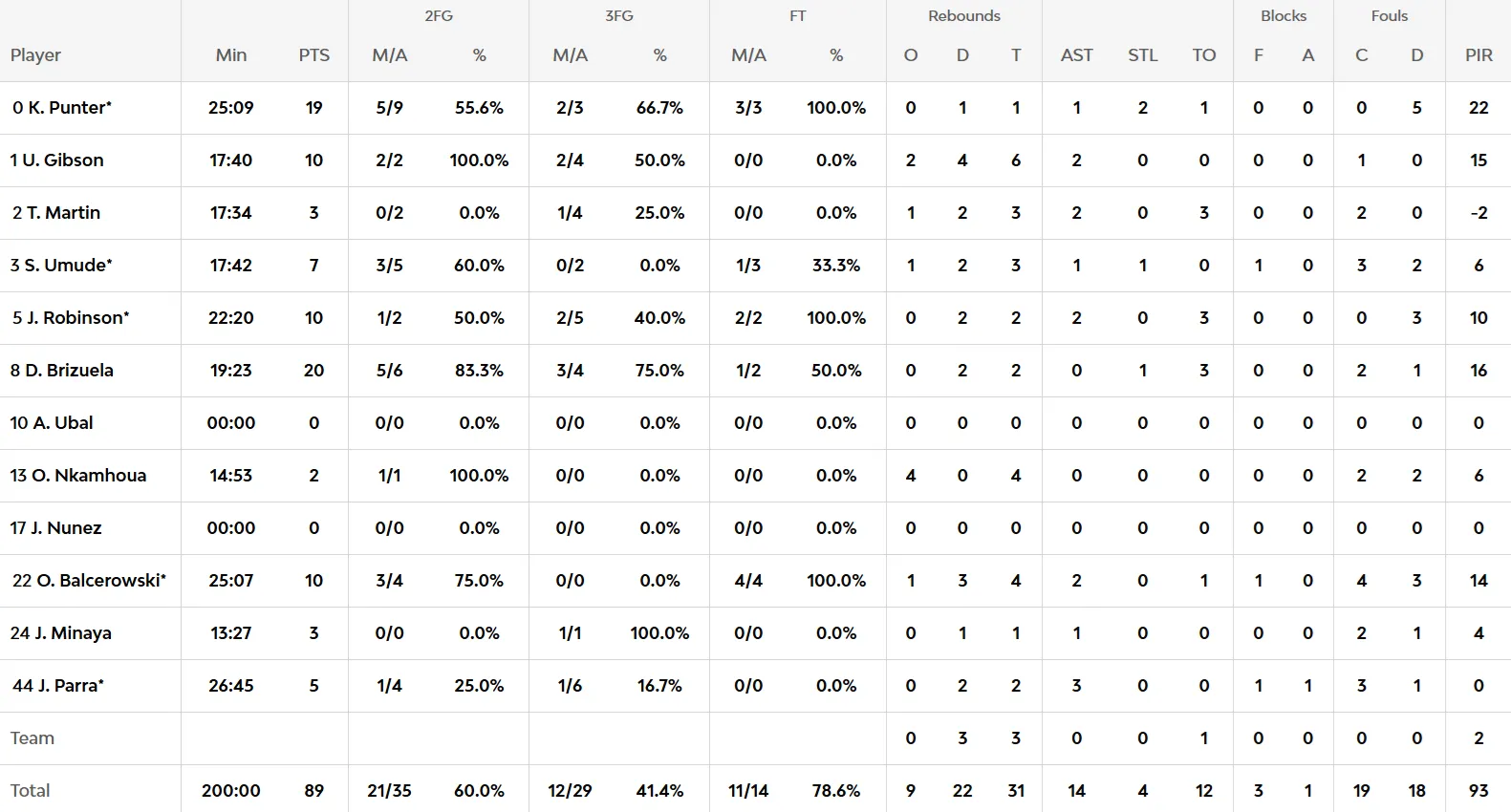Open K. Punter's player row
1511x812 pixels.
[755, 108]
